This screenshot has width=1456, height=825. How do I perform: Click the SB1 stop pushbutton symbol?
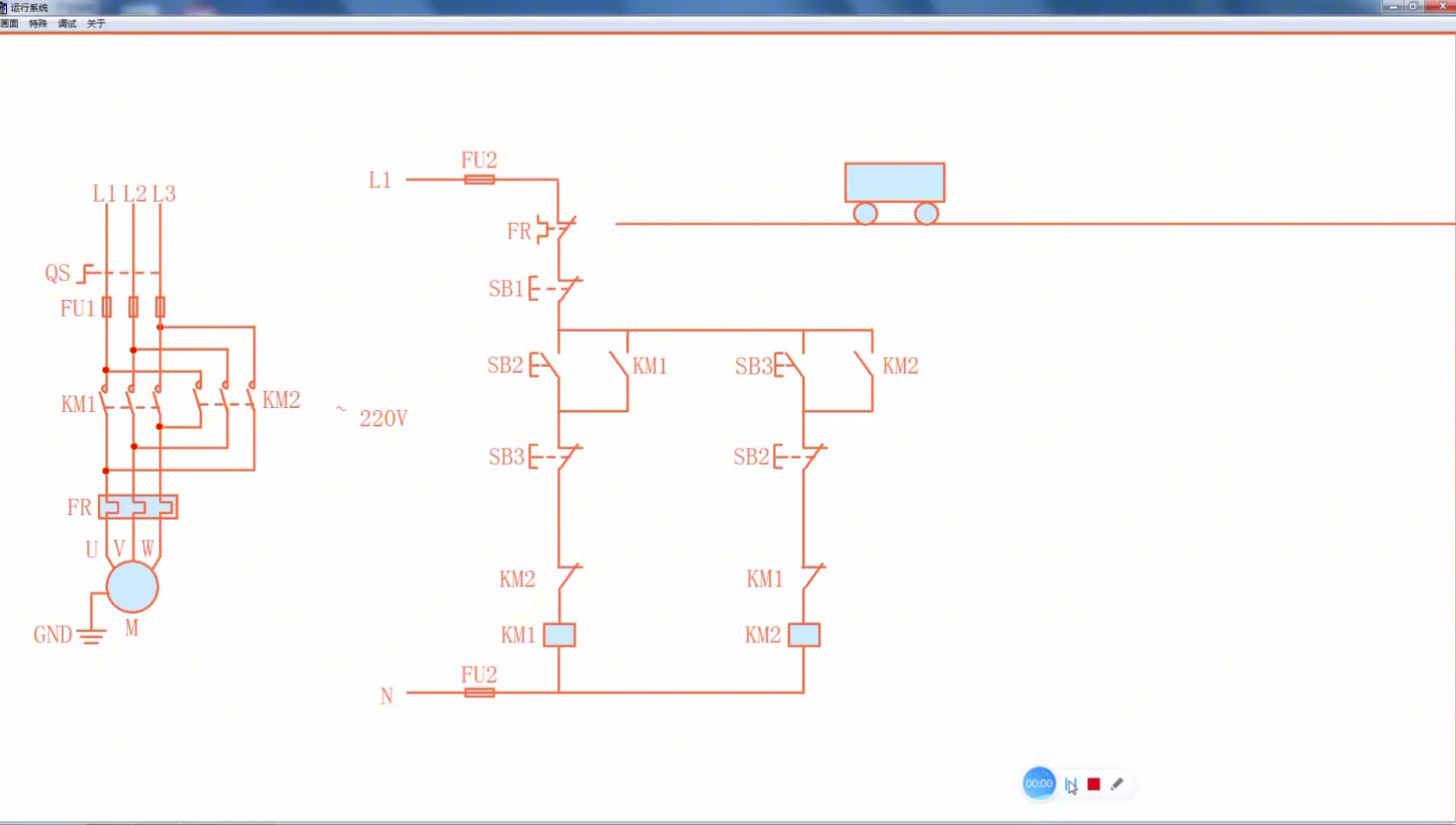pos(555,289)
